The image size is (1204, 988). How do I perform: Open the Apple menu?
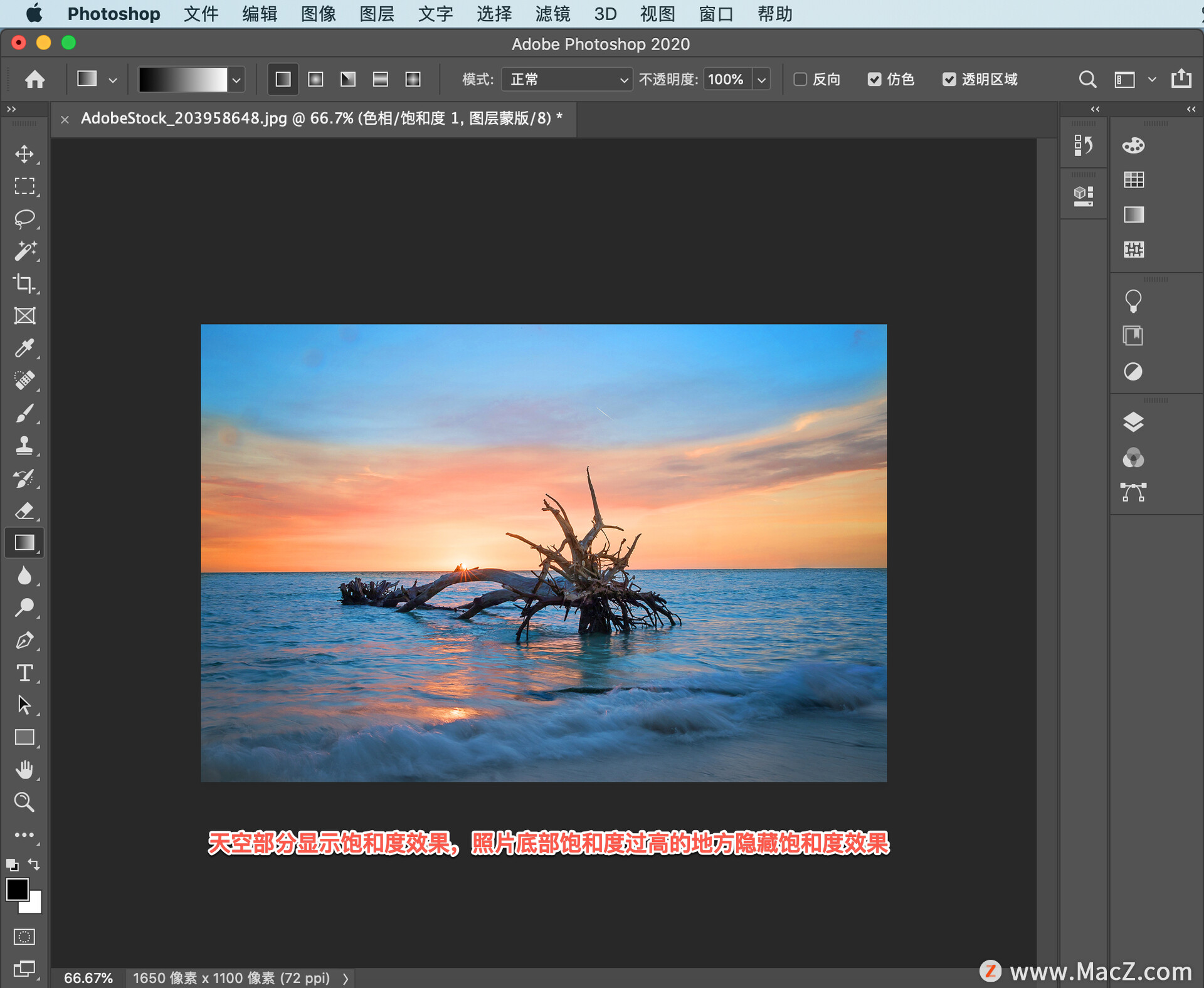click(x=34, y=13)
